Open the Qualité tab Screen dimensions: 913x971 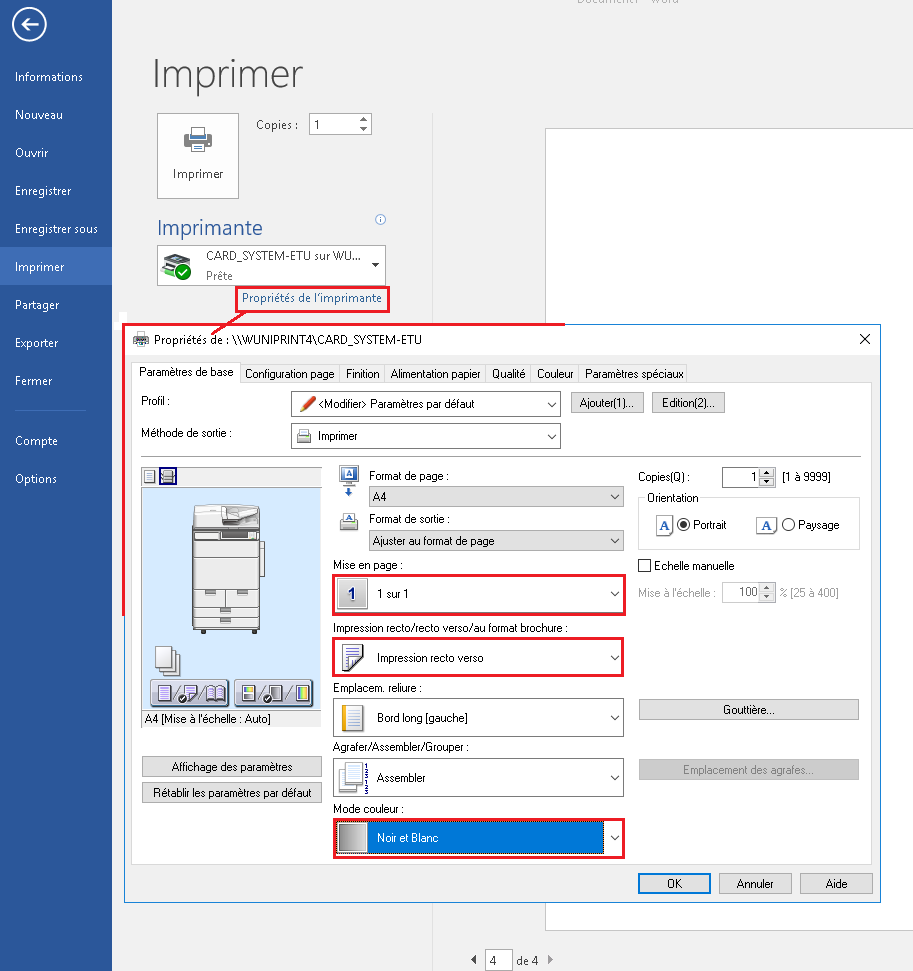click(x=508, y=374)
